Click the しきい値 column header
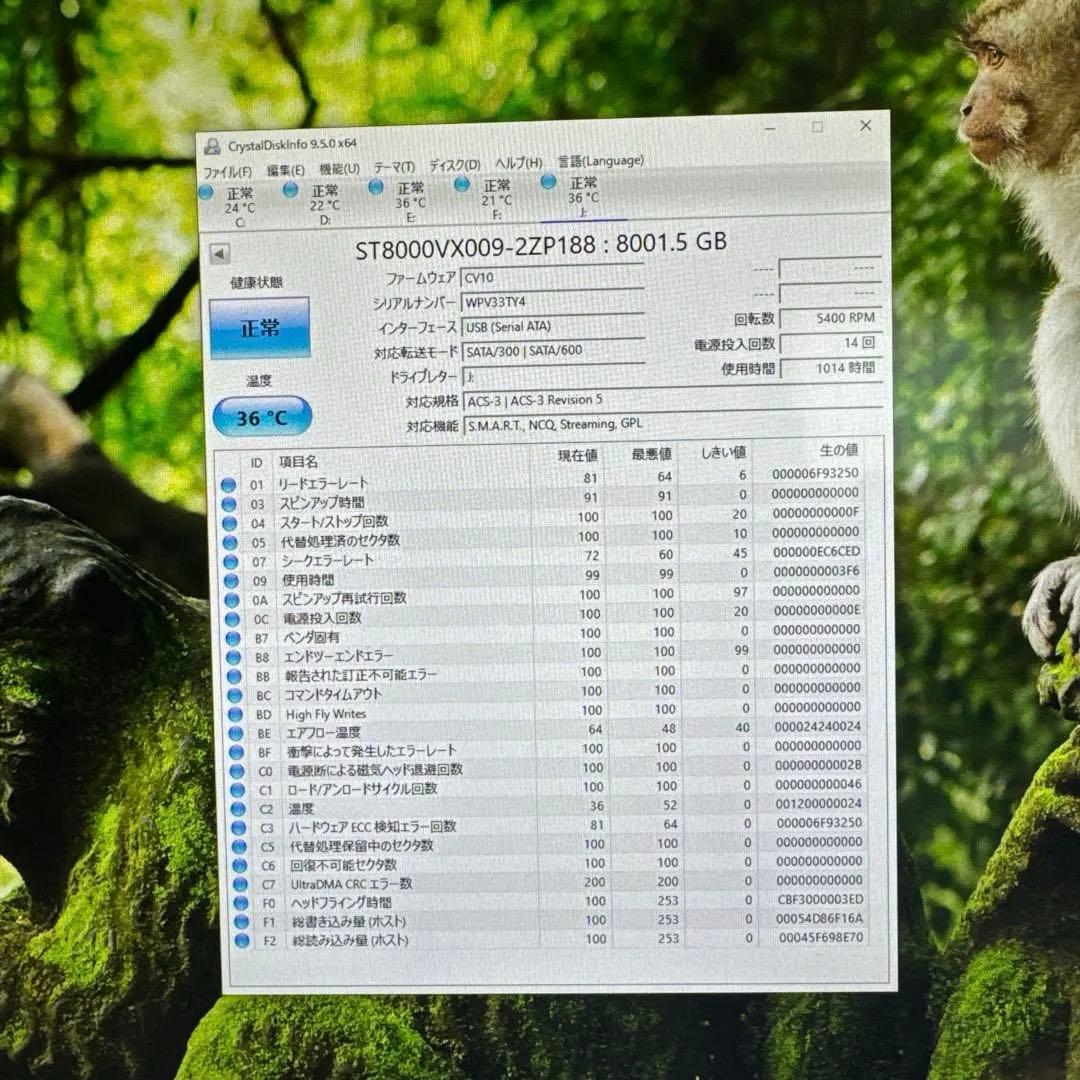The image size is (1080, 1080). point(724,453)
